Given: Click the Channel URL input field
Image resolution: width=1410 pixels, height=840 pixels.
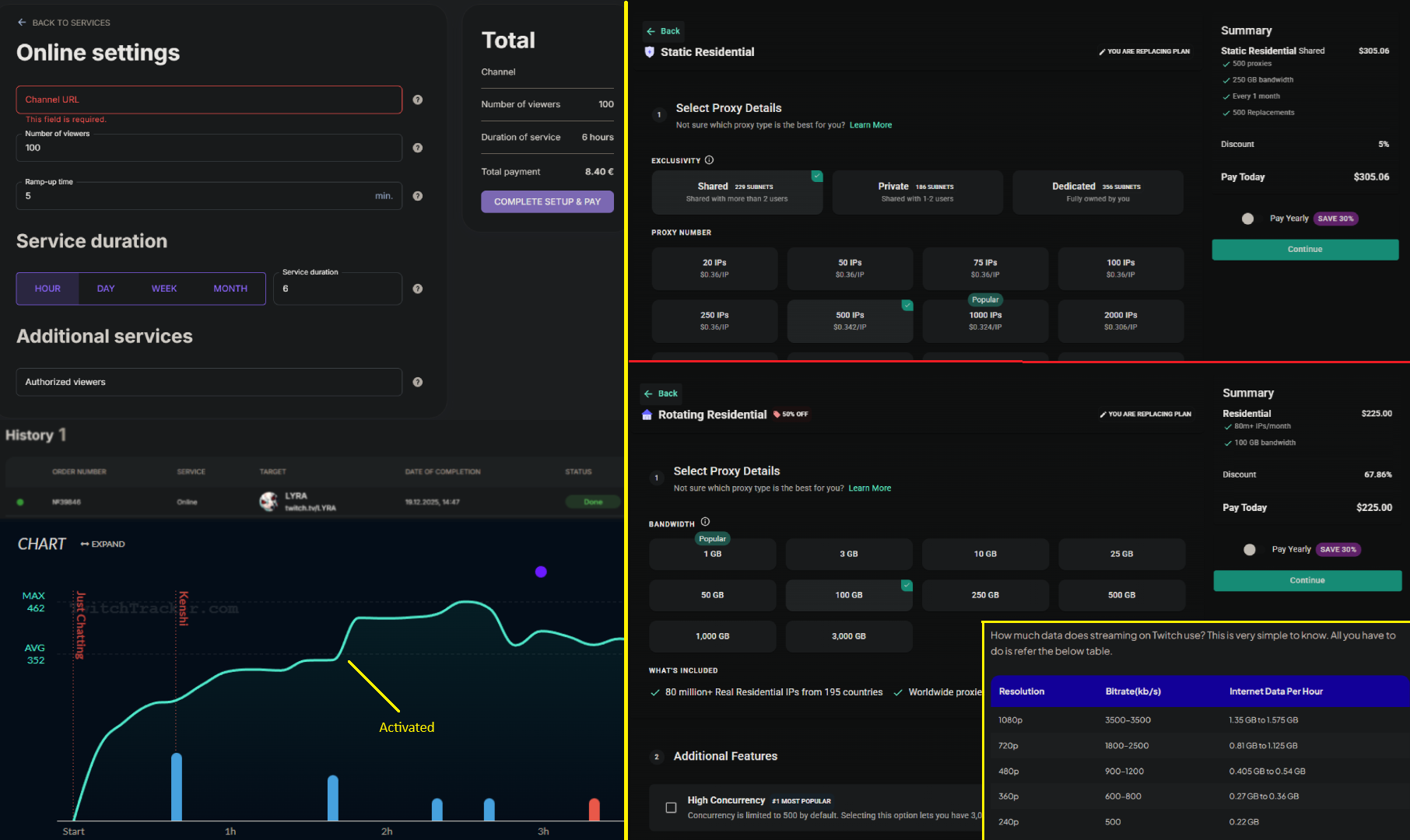Looking at the screenshot, I should [x=209, y=100].
